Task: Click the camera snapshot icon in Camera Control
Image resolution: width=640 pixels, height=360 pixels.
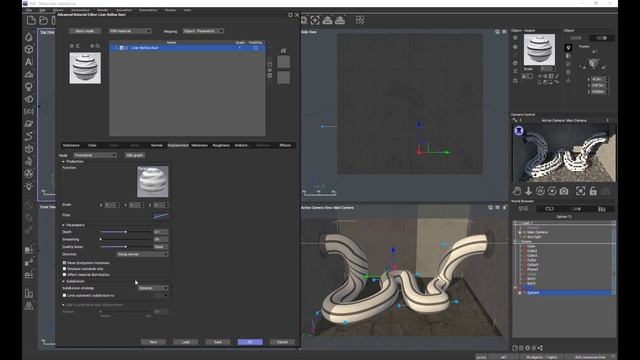Action: coord(564,191)
